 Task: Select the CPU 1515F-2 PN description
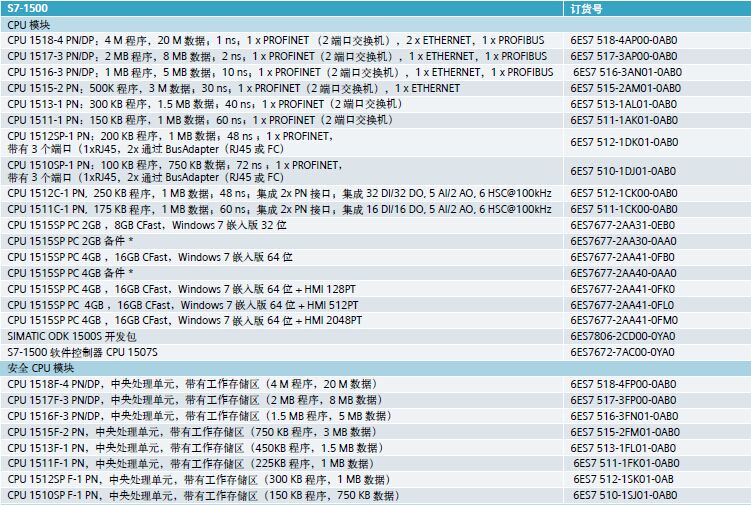click(193, 432)
